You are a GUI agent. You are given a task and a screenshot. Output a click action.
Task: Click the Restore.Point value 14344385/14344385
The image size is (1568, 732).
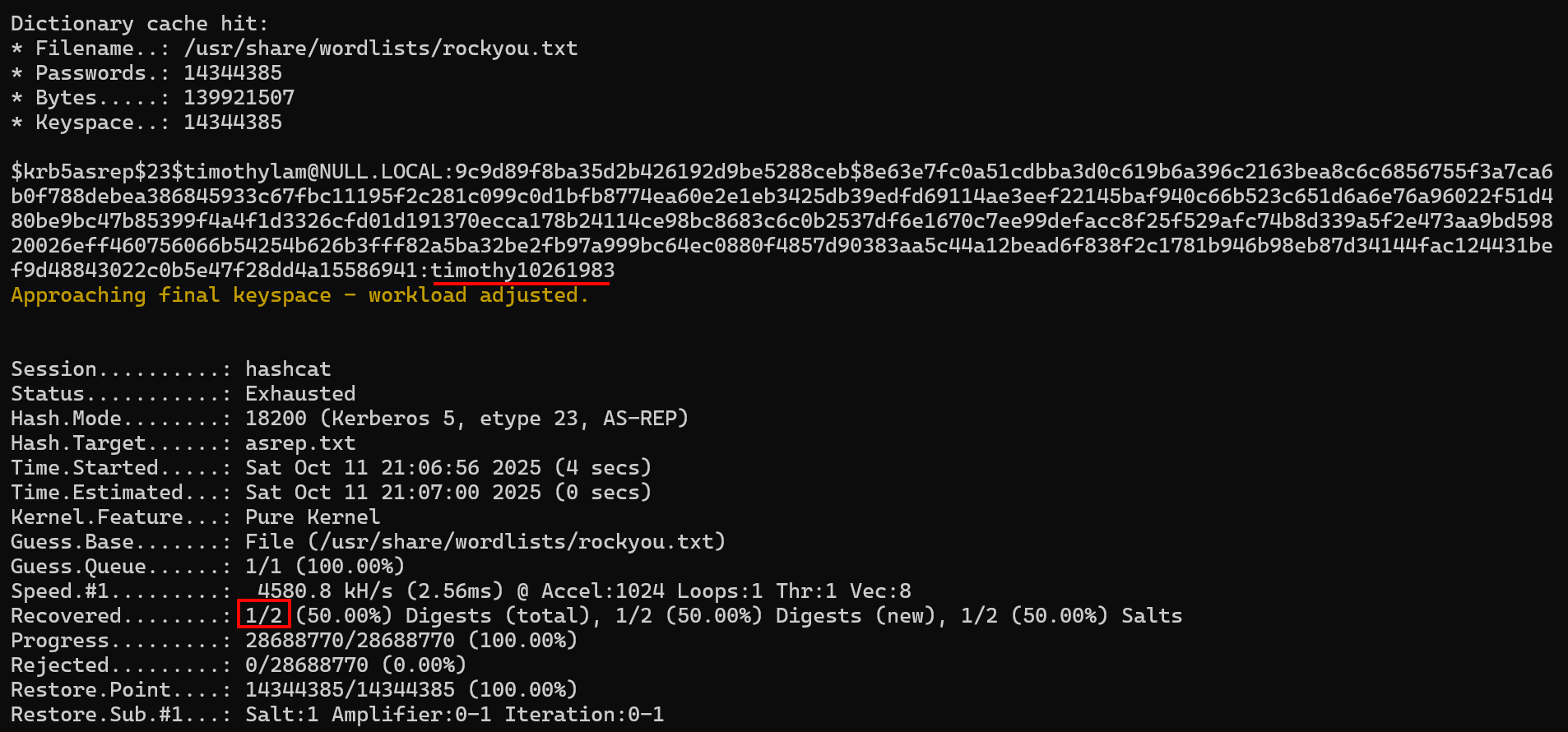click(x=350, y=690)
